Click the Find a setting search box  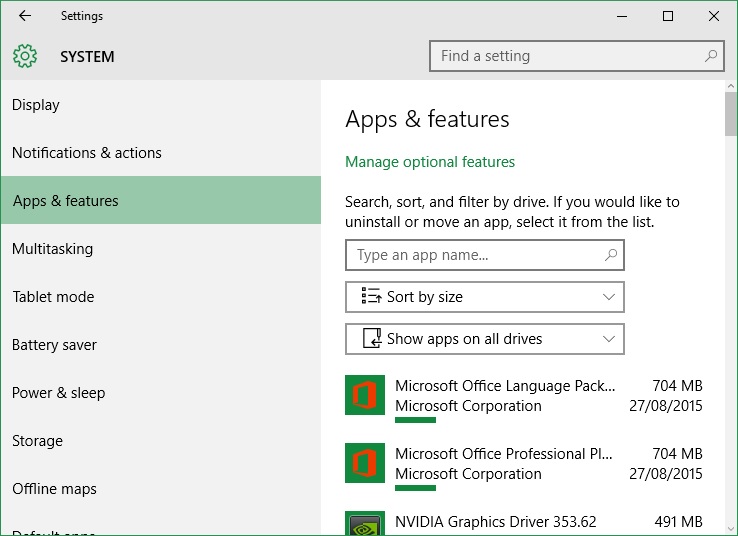(x=577, y=56)
